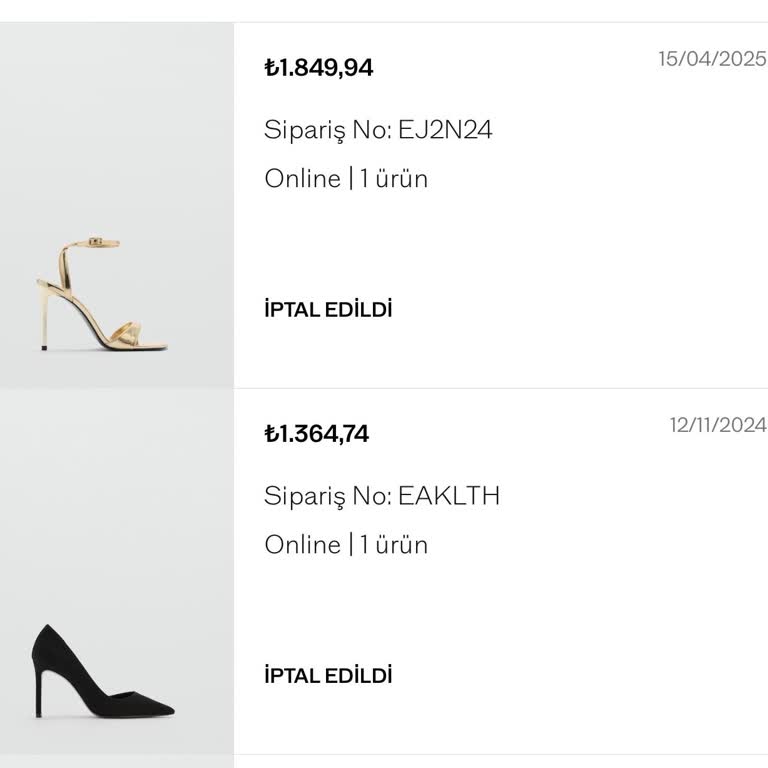Click the gold sandal's stiletto heel
The height and width of the screenshot is (768, 768).
(x=43, y=318)
